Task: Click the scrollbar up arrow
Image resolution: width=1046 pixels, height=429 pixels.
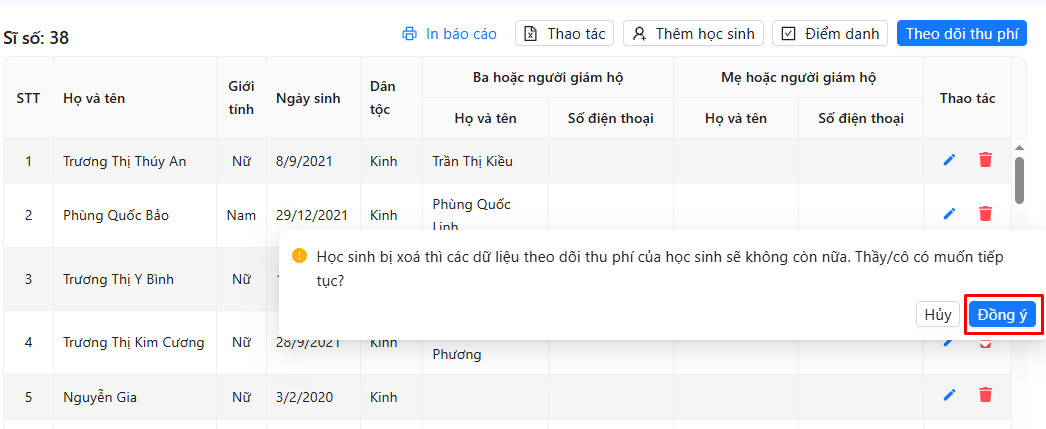Action: (1019, 147)
